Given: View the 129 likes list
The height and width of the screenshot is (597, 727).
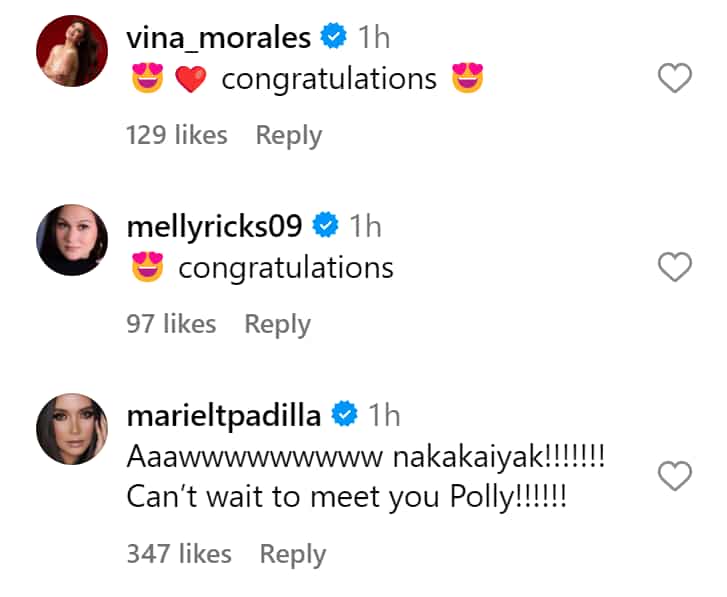Looking at the screenshot, I should coord(177,135).
